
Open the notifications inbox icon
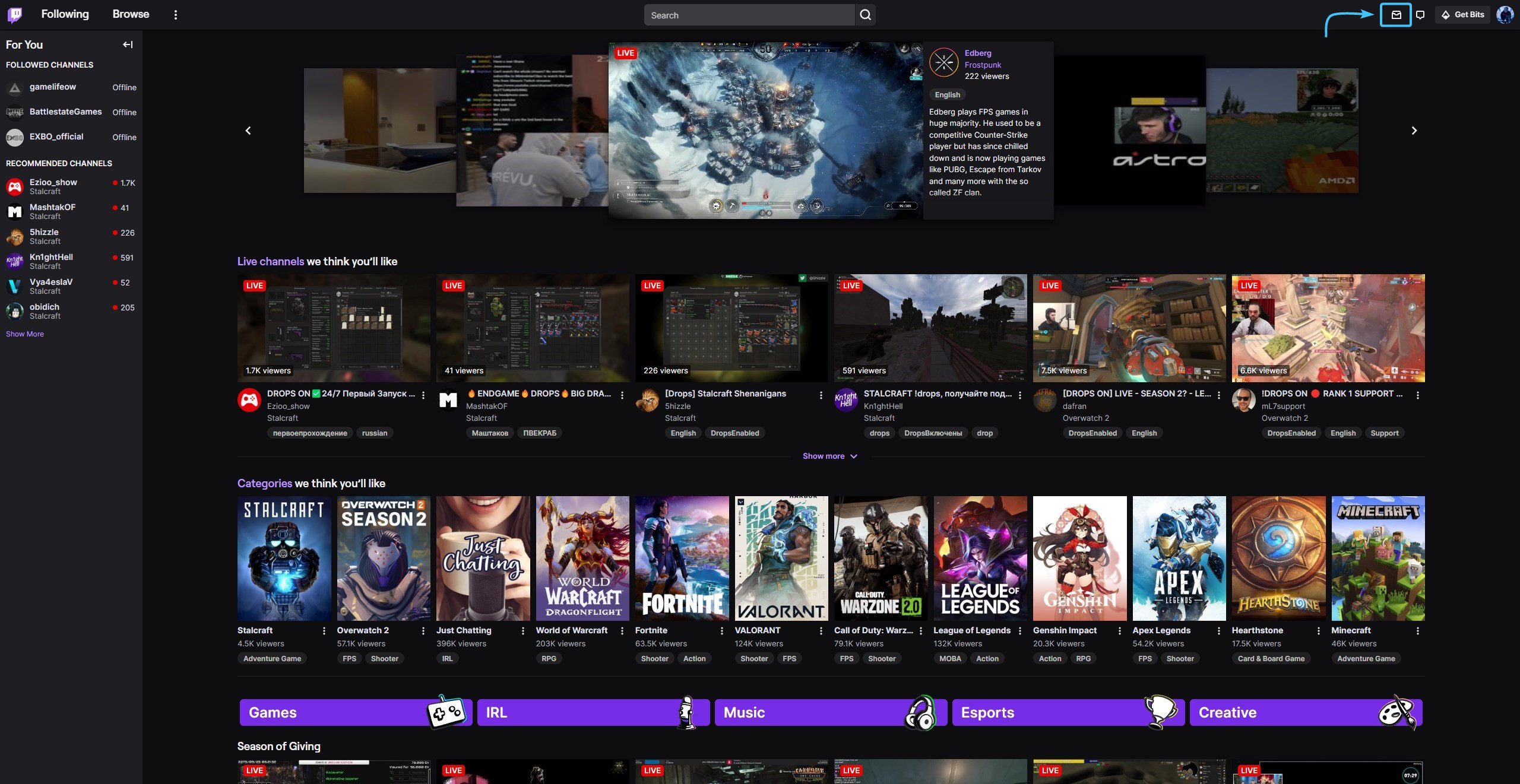coord(1396,15)
